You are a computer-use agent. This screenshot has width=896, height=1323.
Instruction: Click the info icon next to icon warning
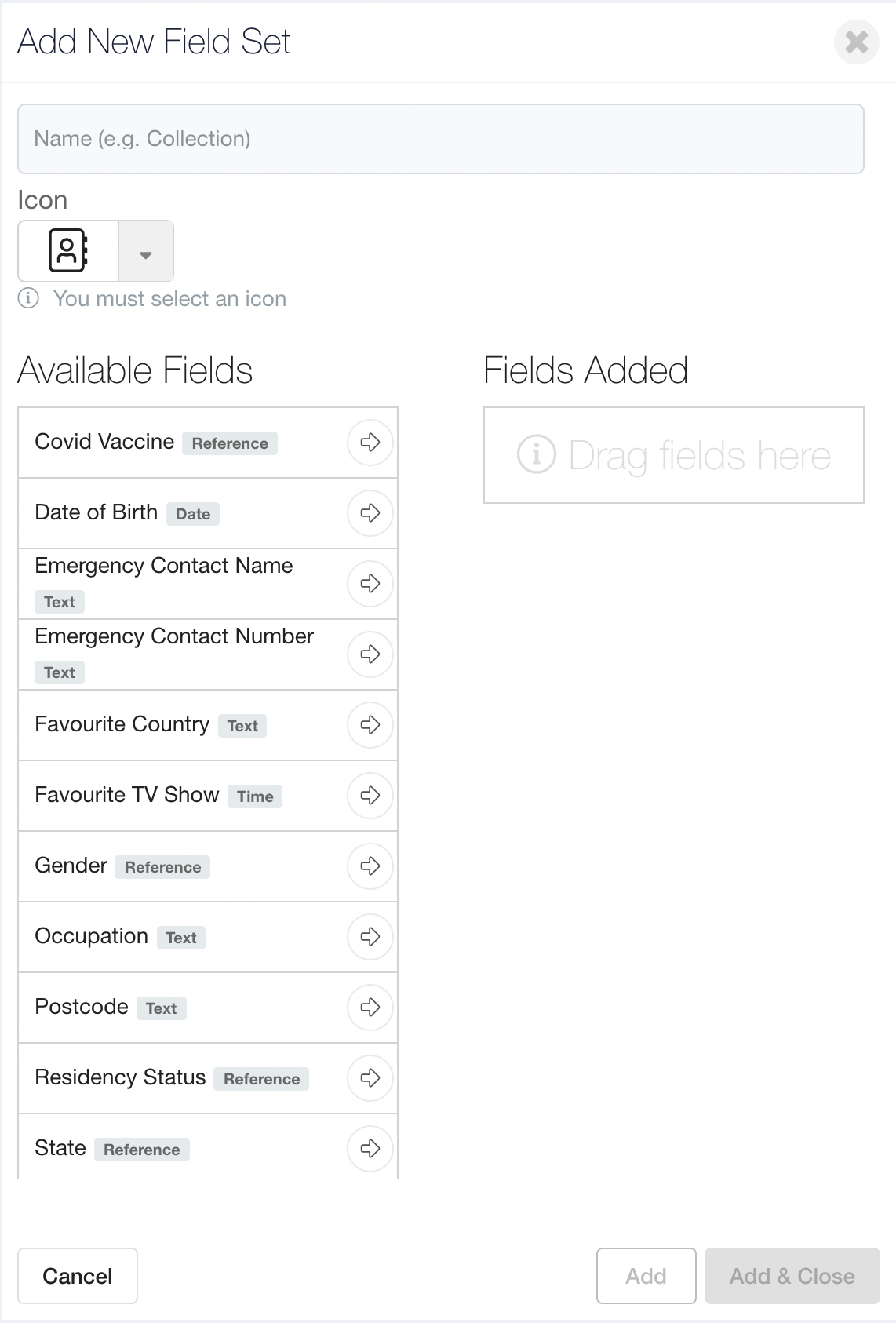pyautogui.click(x=29, y=298)
